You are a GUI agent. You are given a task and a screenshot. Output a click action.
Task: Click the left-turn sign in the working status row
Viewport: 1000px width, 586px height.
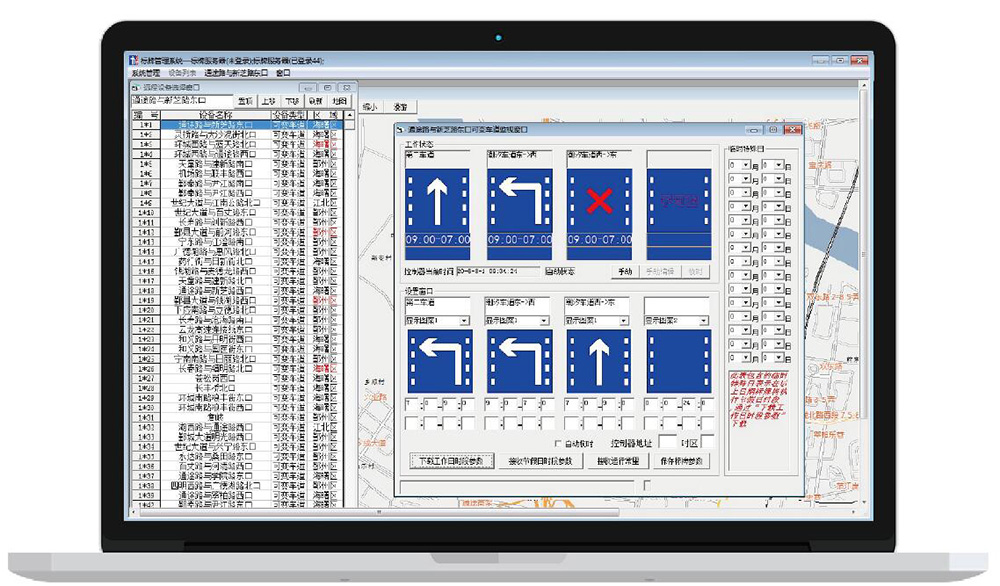519,205
